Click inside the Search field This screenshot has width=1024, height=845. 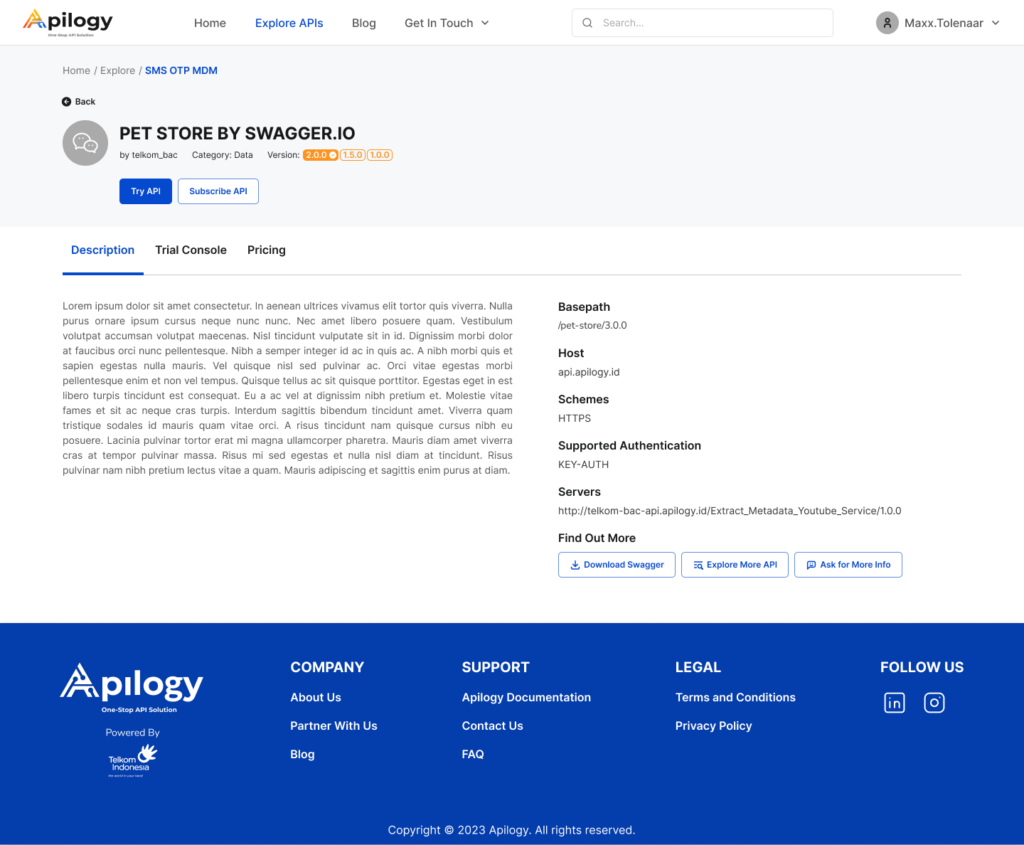[x=702, y=23]
